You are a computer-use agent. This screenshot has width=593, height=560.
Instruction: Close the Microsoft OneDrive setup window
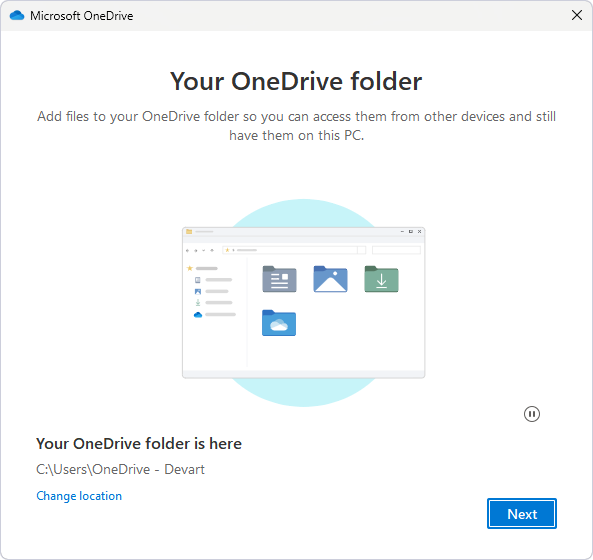pos(577,16)
